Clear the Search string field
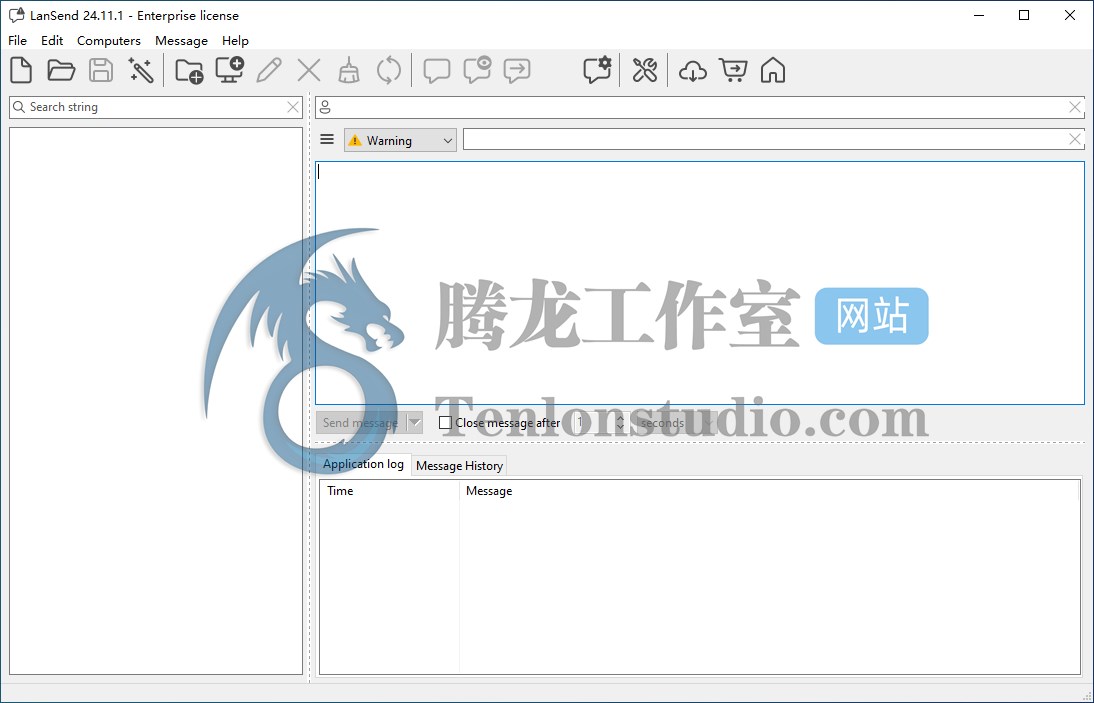Viewport: 1094px width, 703px height. [293, 107]
